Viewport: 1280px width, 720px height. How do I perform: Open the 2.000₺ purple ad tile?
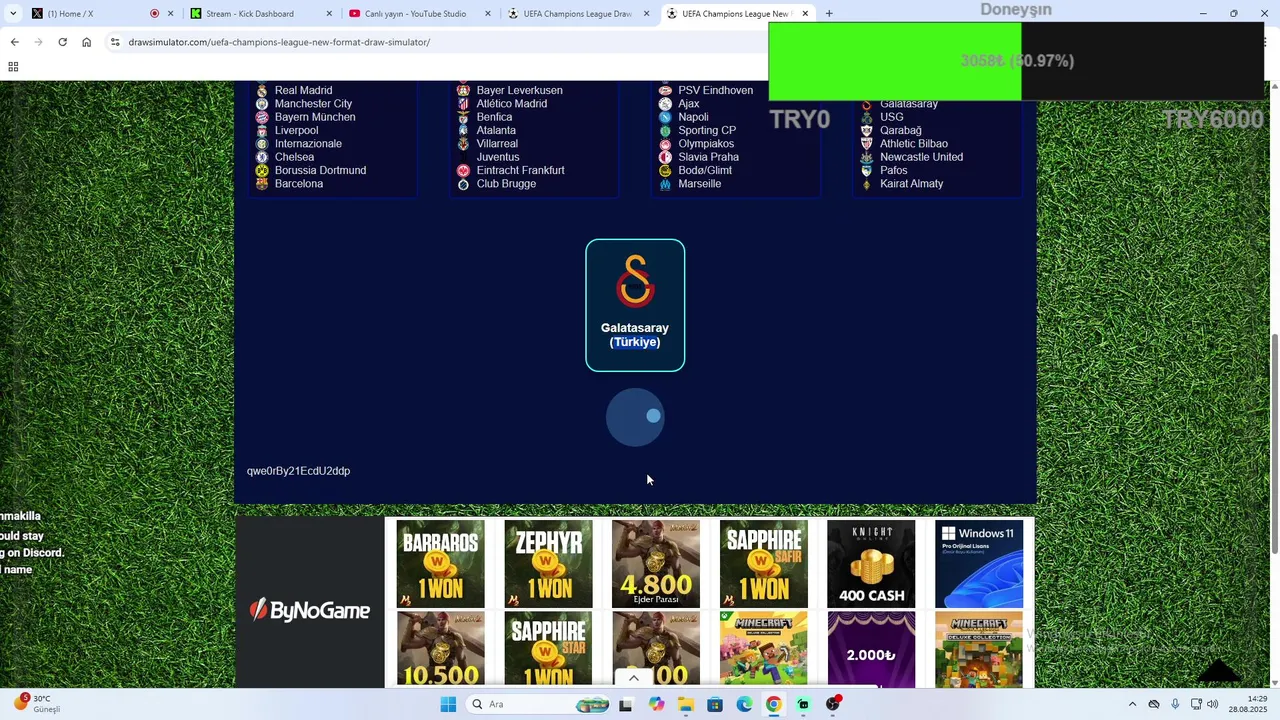coord(871,649)
